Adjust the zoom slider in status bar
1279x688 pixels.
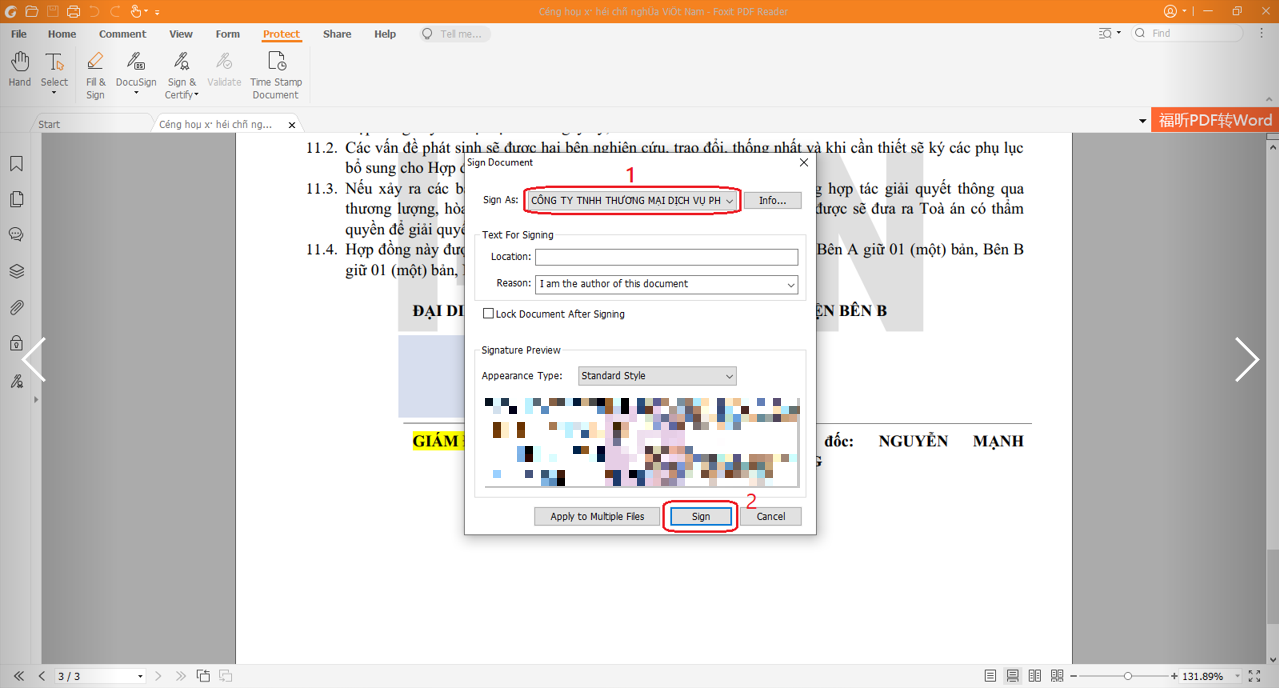click(1128, 677)
